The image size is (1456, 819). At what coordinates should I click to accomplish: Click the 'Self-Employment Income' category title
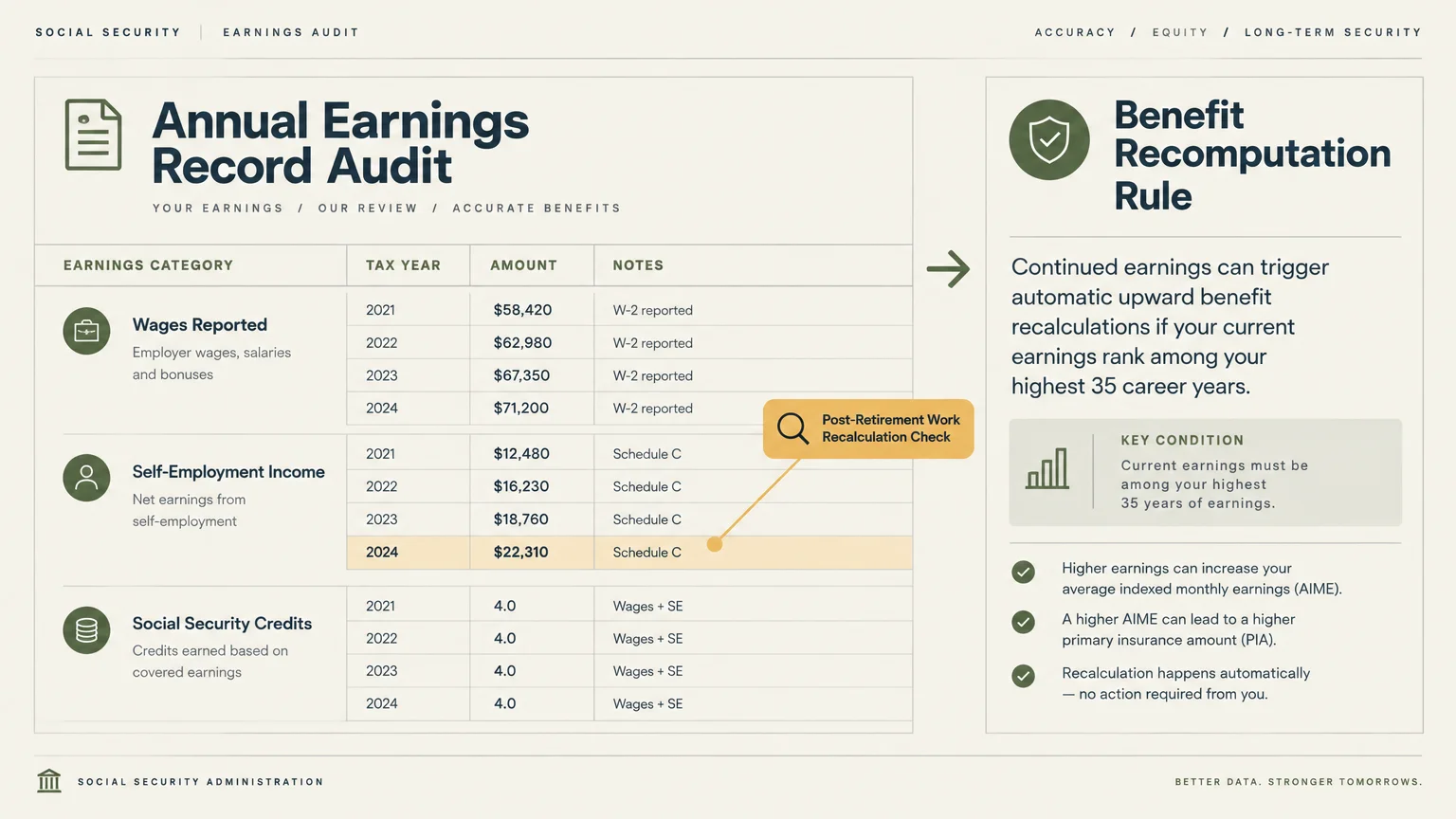point(228,471)
